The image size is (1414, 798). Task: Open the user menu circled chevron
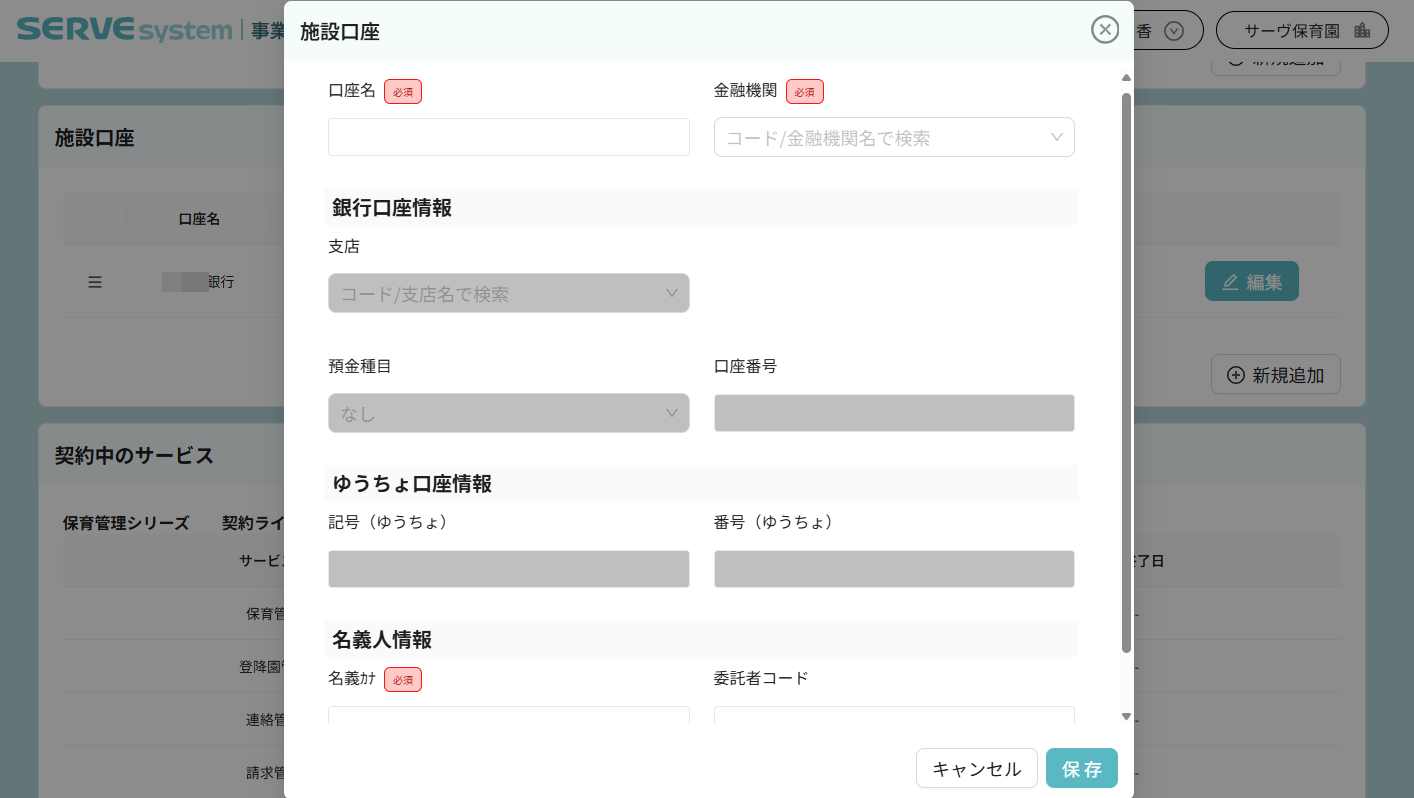click(1174, 31)
